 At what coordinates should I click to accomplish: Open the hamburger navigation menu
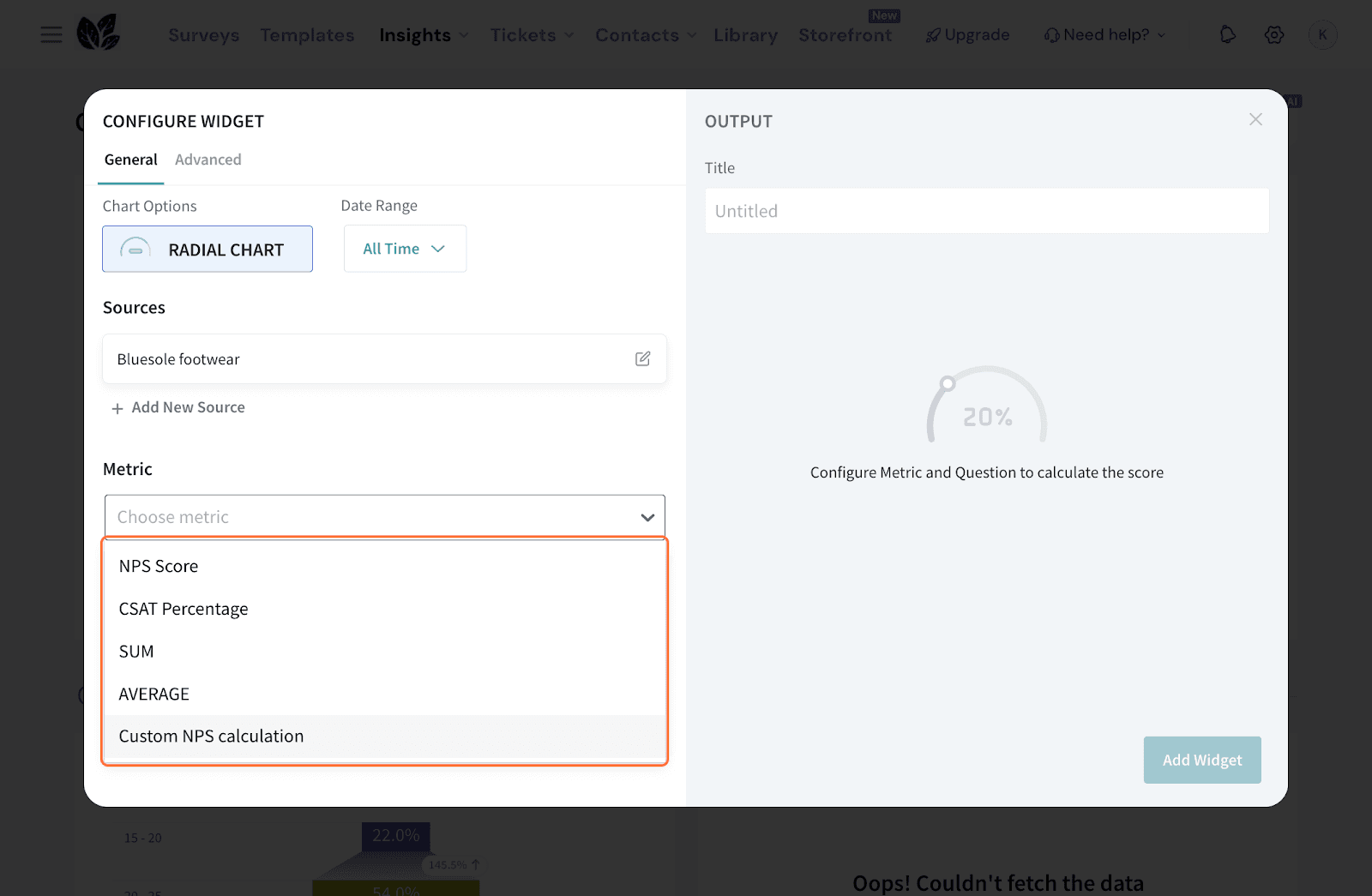pos(51,34)
